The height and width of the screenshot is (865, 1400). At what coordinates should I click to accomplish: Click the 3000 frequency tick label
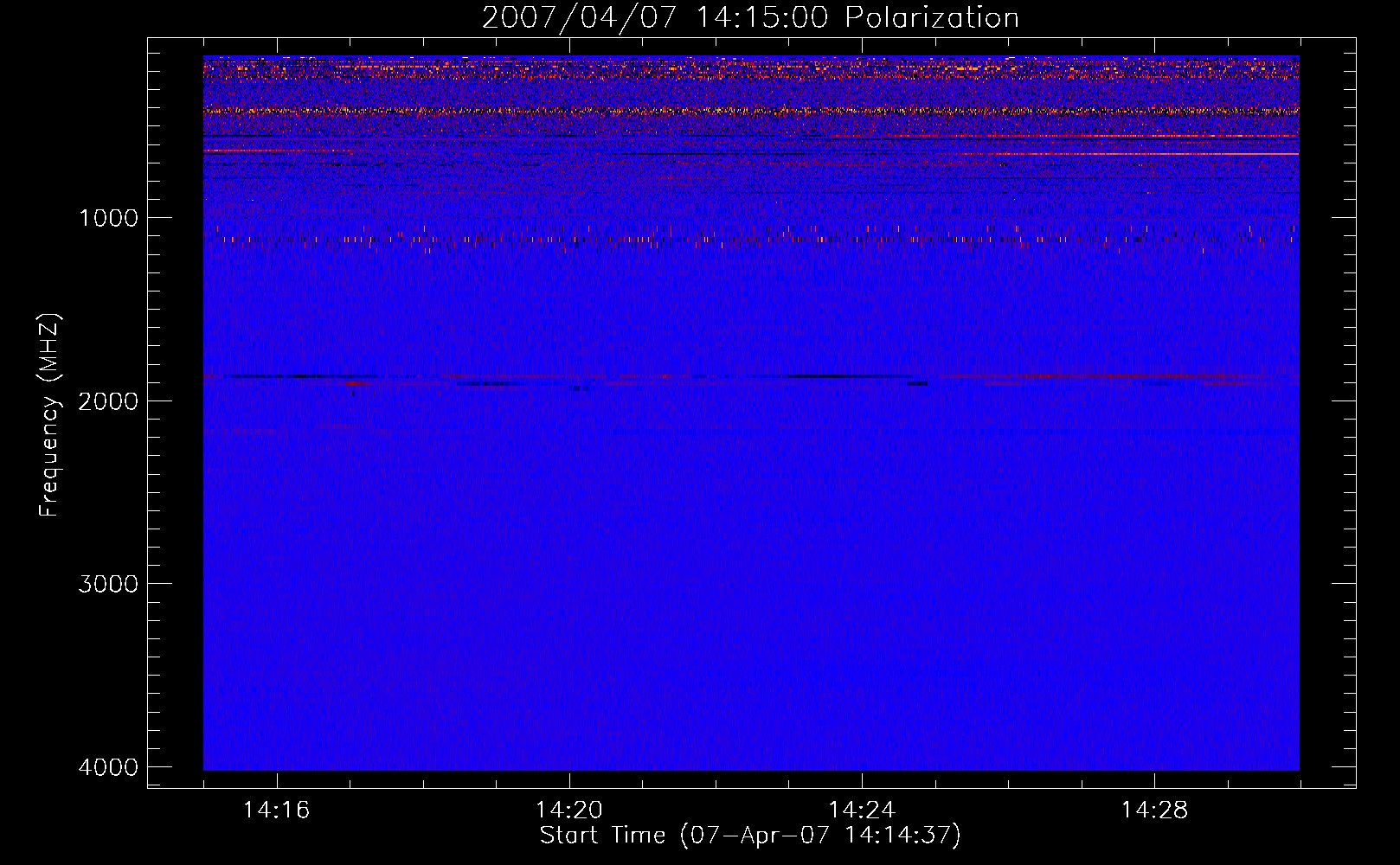(x=108, y=584)
